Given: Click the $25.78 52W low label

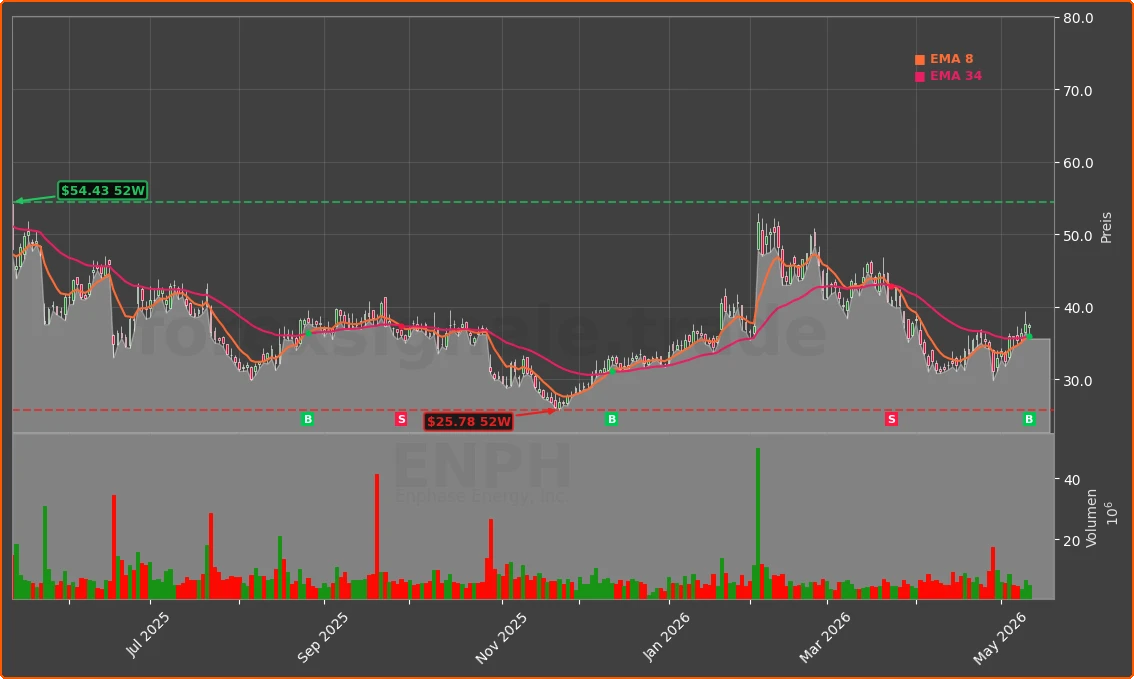Looking at the screenshot, I should click(469, 422).
